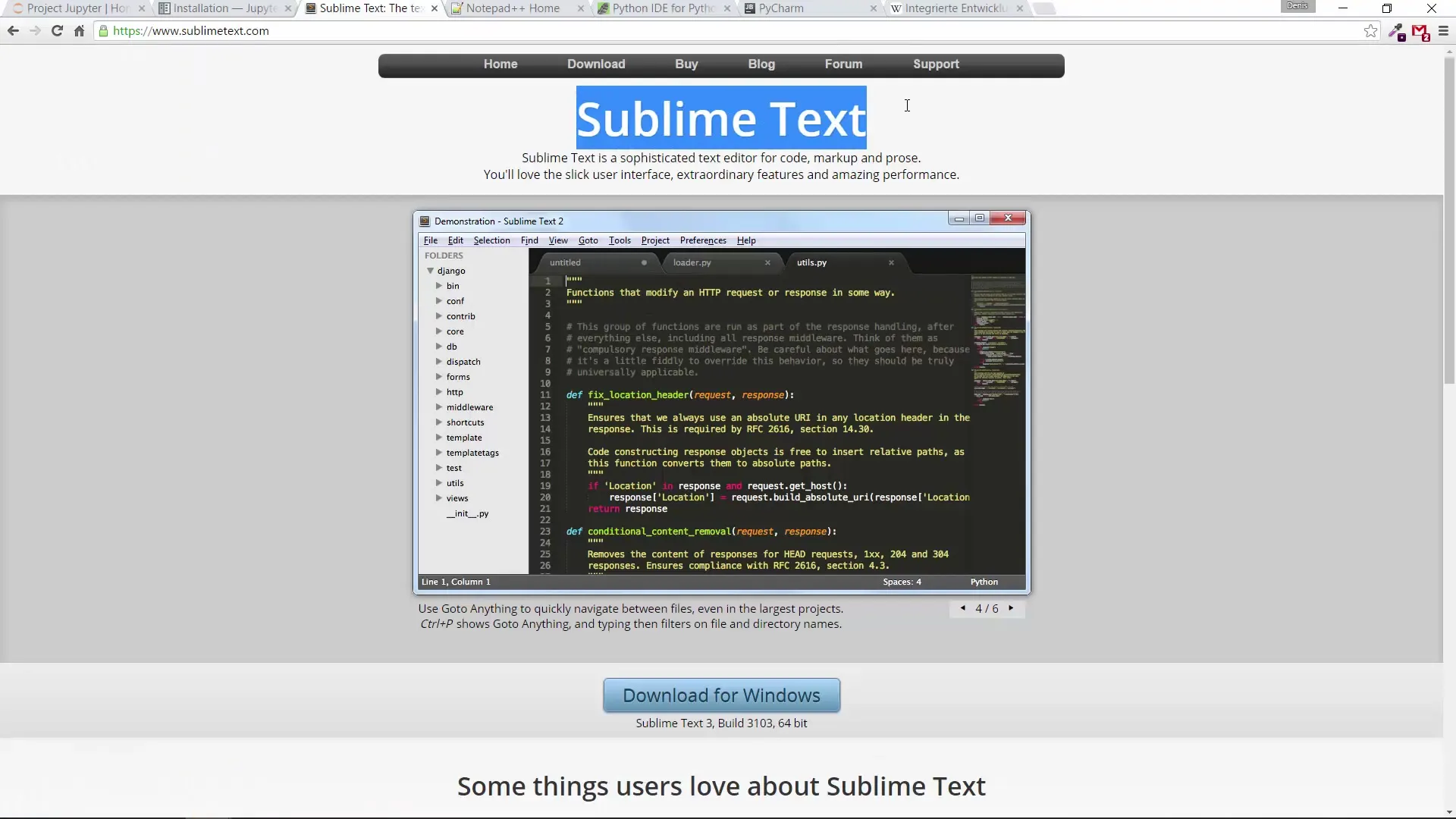The width and height of the screenshot is (1456, 819).
Task: Switch to the Notepad++ Home tab
Action: (x=513, y=8)
